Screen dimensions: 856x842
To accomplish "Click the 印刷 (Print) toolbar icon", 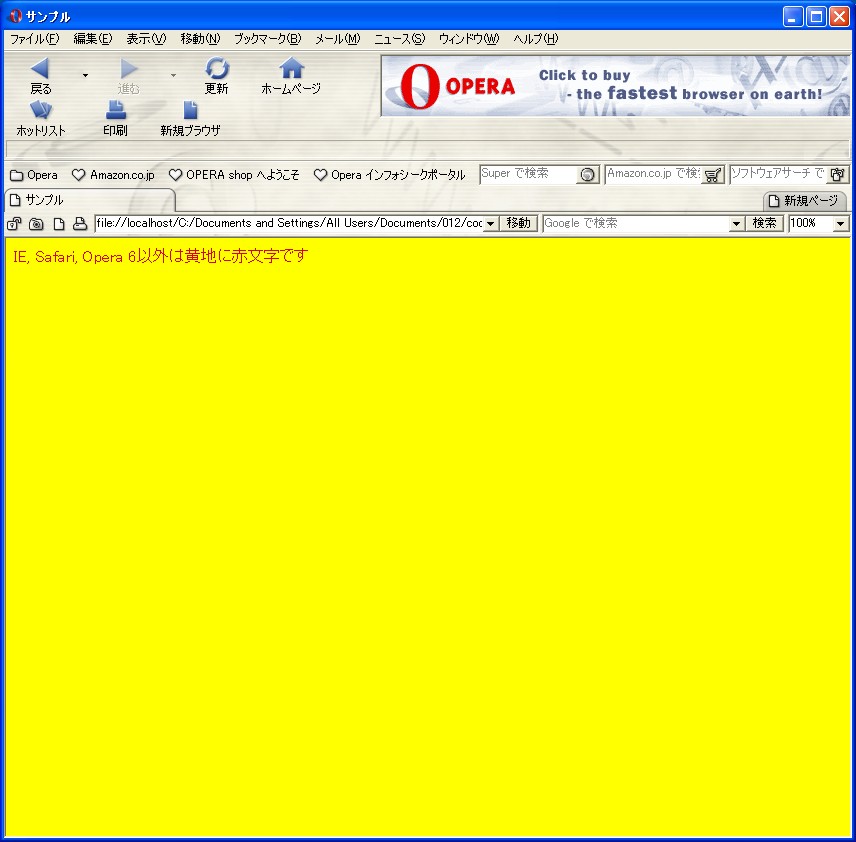I will pos(116,111).
